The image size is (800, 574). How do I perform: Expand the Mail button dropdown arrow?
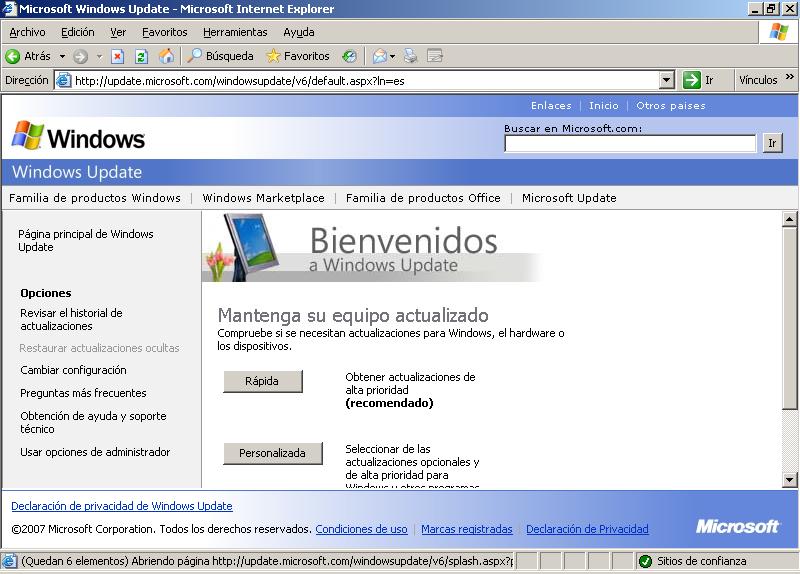[x=393, y=57]
